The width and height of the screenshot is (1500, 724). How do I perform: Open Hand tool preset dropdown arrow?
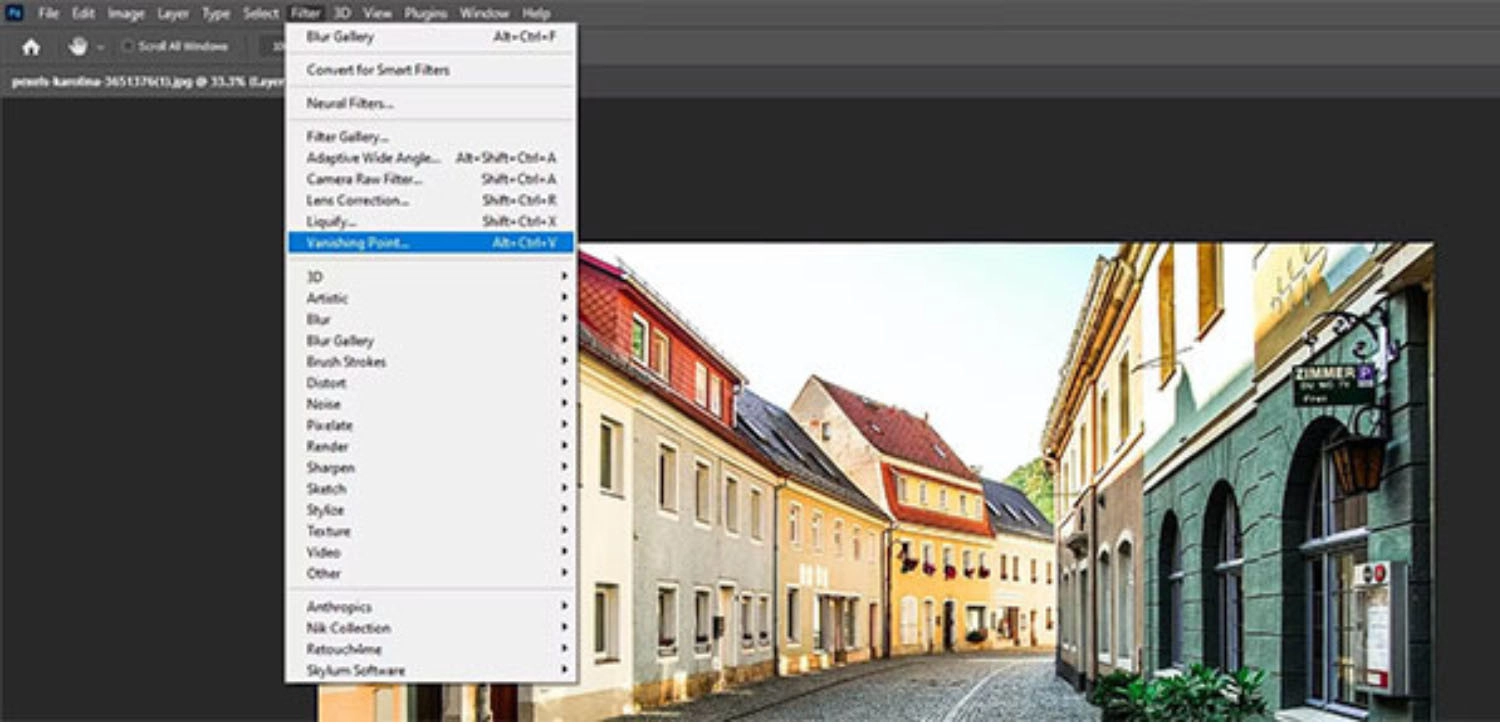pos(100,47)
